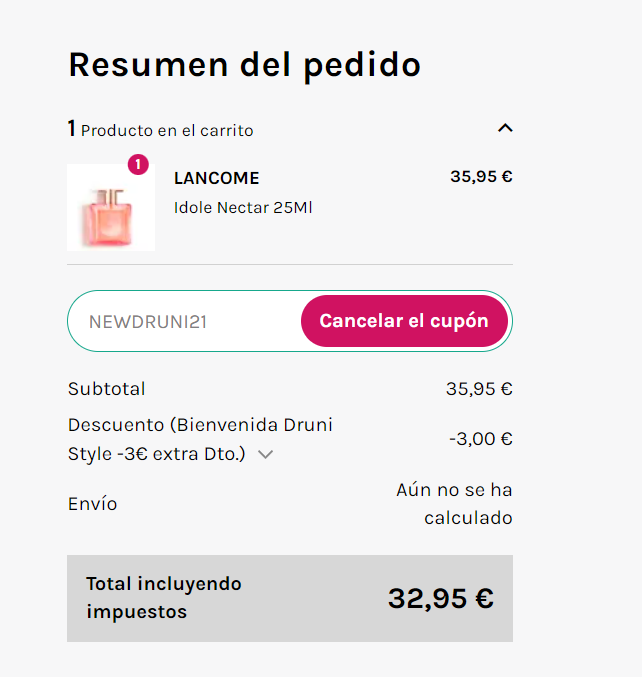Click the Idole Nectar 25Ml product name
The width and height of the screenshot is (642, 677).
pos(243,208)
